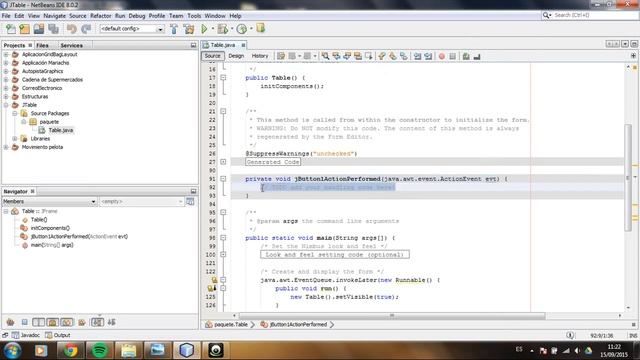Image resolution: width=640 pixels, height=360 pixels.
Task: Click the Undo arrow icon
Action: [x=72, y=29]
